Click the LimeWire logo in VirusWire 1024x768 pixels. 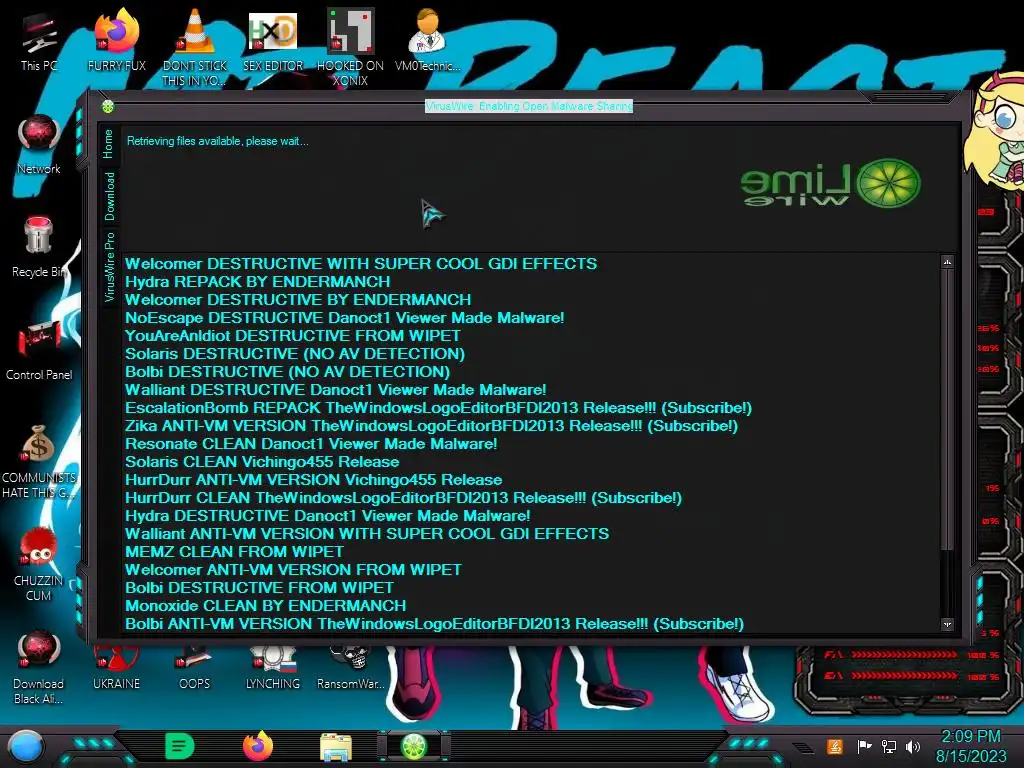pos(831,184)
